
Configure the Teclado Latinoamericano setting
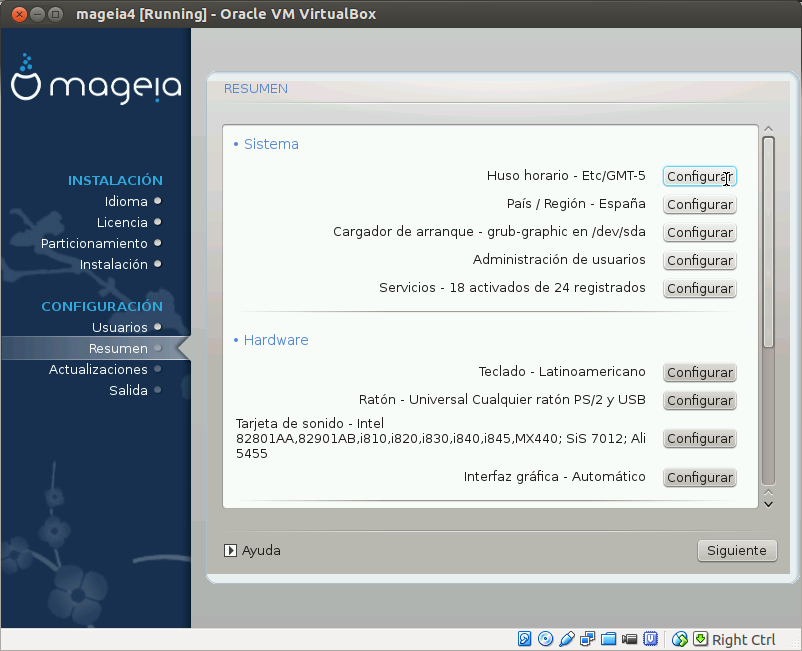point(699,372)
